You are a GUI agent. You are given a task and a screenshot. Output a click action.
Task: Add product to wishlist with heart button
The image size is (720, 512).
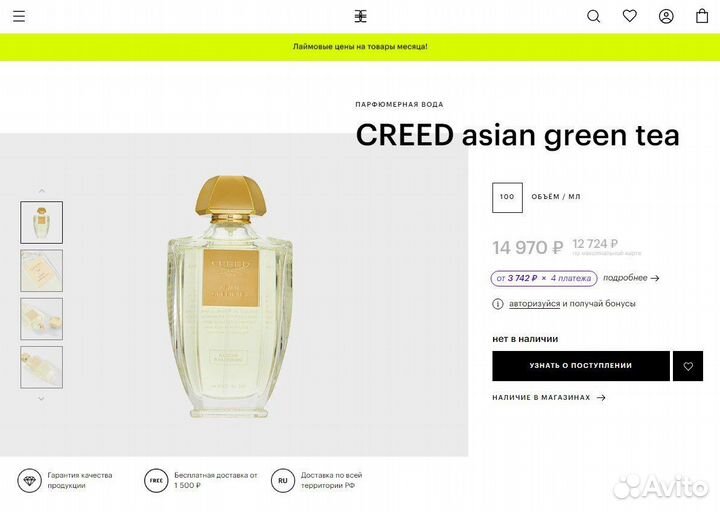[x=687, y=366]
